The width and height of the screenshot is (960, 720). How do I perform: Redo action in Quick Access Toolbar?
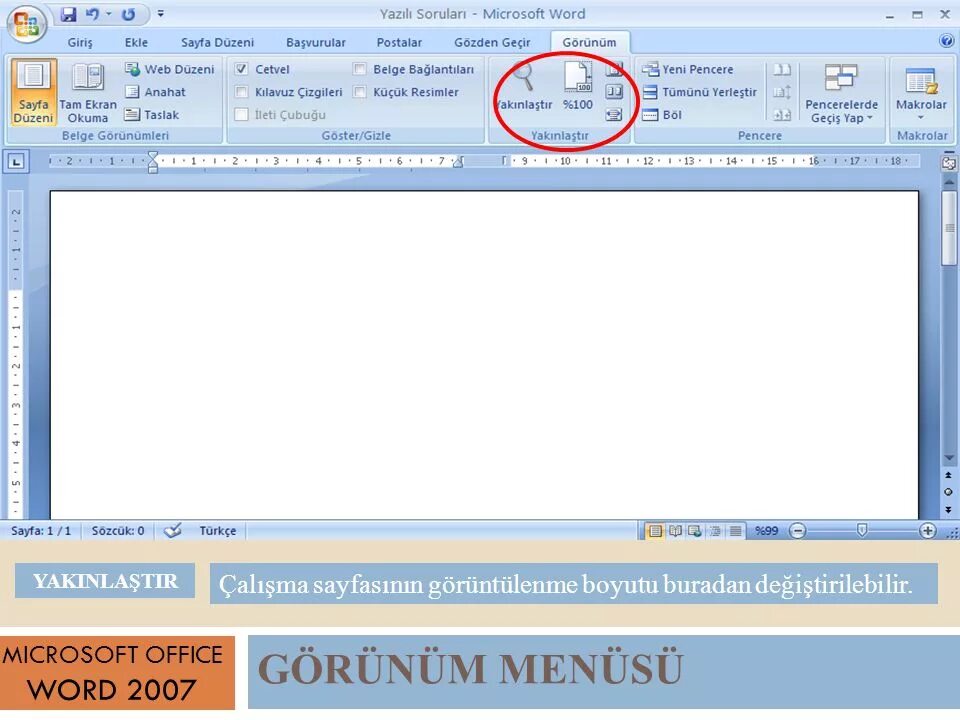tap(128, 14)
